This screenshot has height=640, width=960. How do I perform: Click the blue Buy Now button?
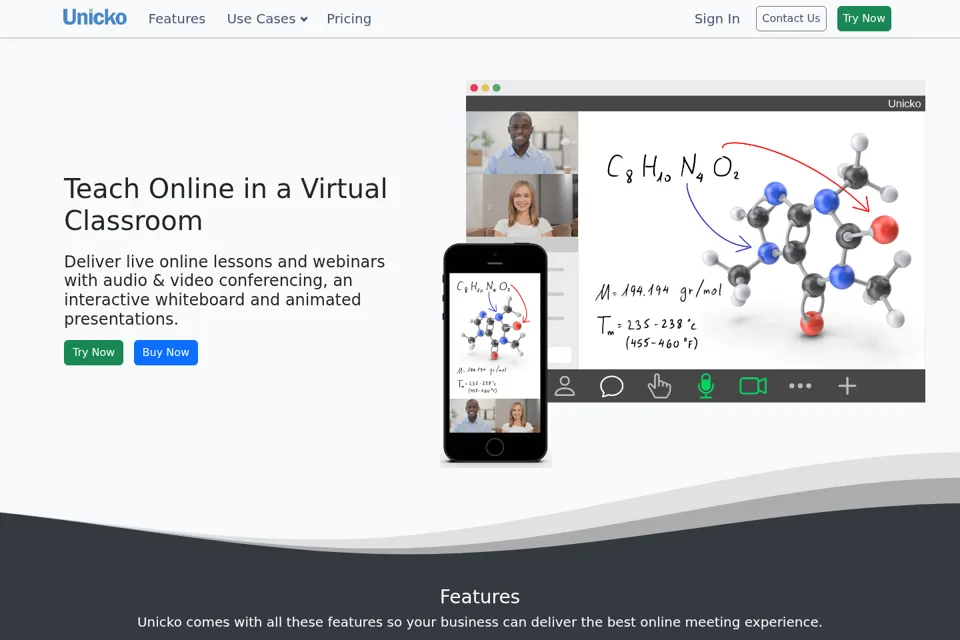click(x=166, y=352)
